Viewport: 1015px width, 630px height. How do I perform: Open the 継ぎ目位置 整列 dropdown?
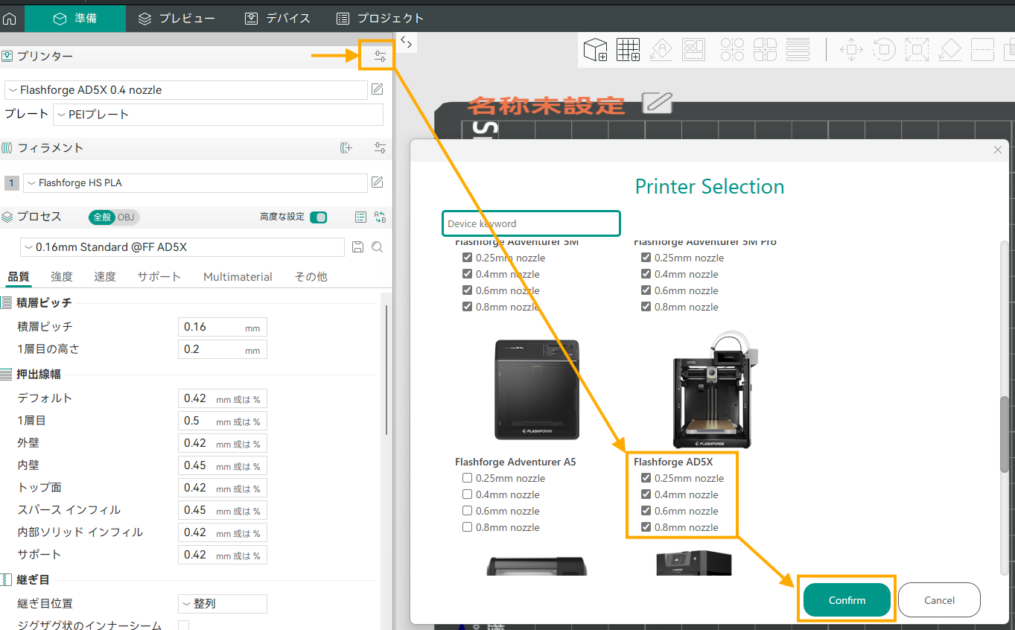223,603
